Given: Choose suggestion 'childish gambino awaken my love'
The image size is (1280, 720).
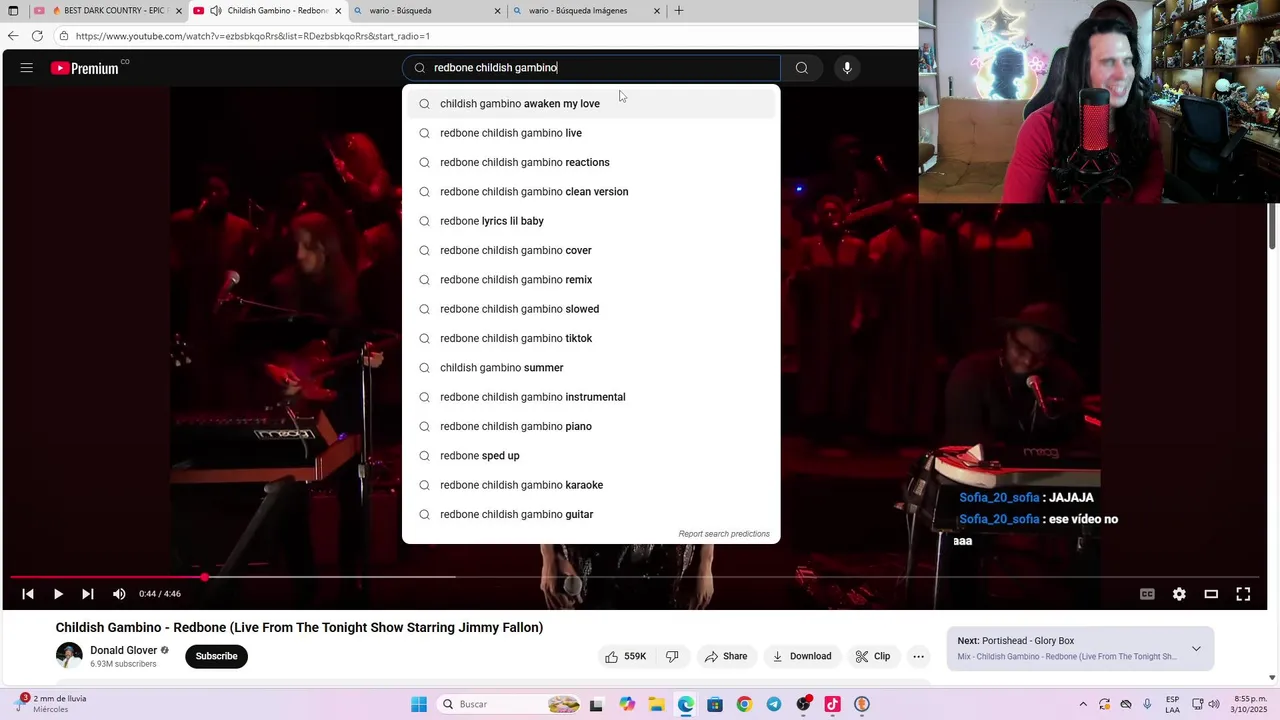Looking at the screenshot, I should [x=590, y=104].
